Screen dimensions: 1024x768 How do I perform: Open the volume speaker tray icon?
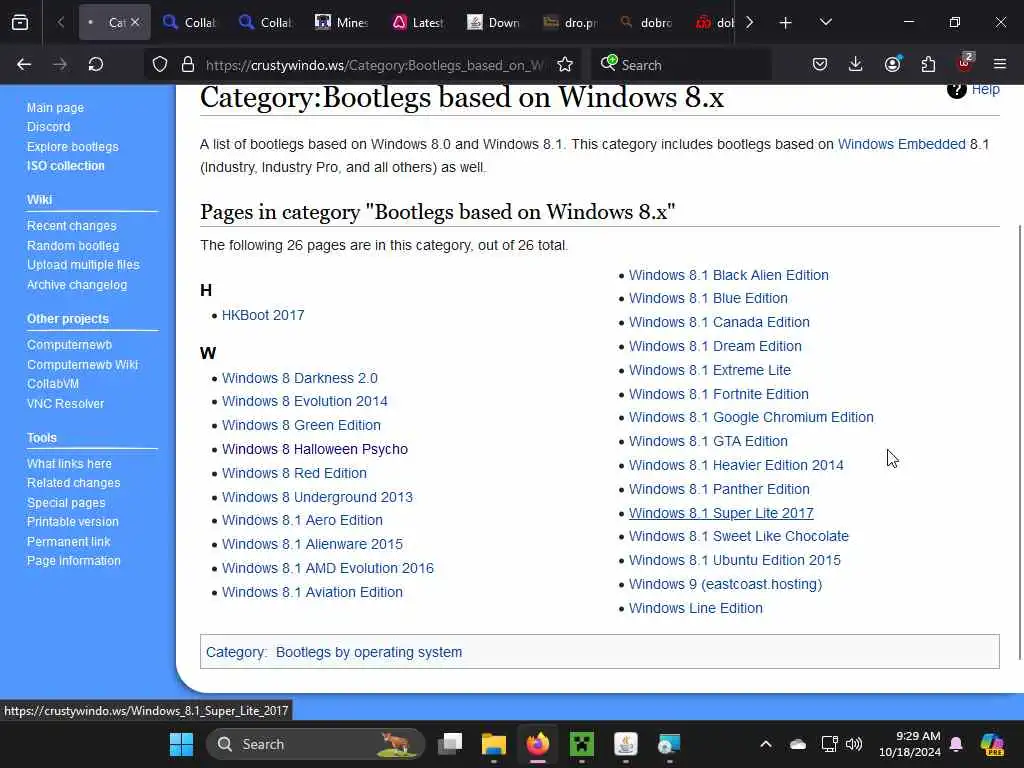click(x=854, y=744)
